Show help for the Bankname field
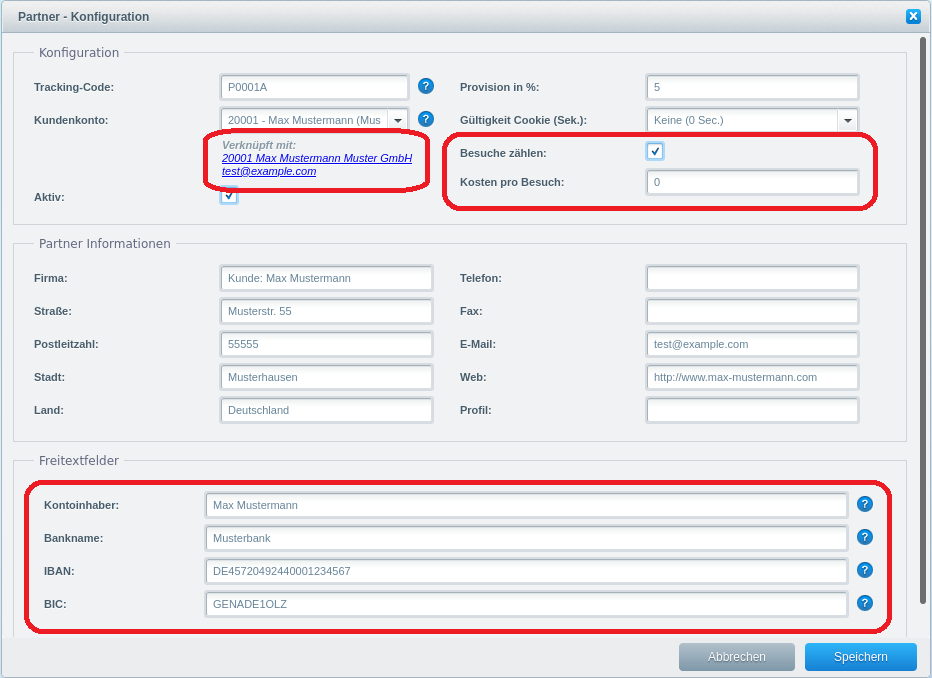The image size is (932, 678). click(x=865, y=537)
